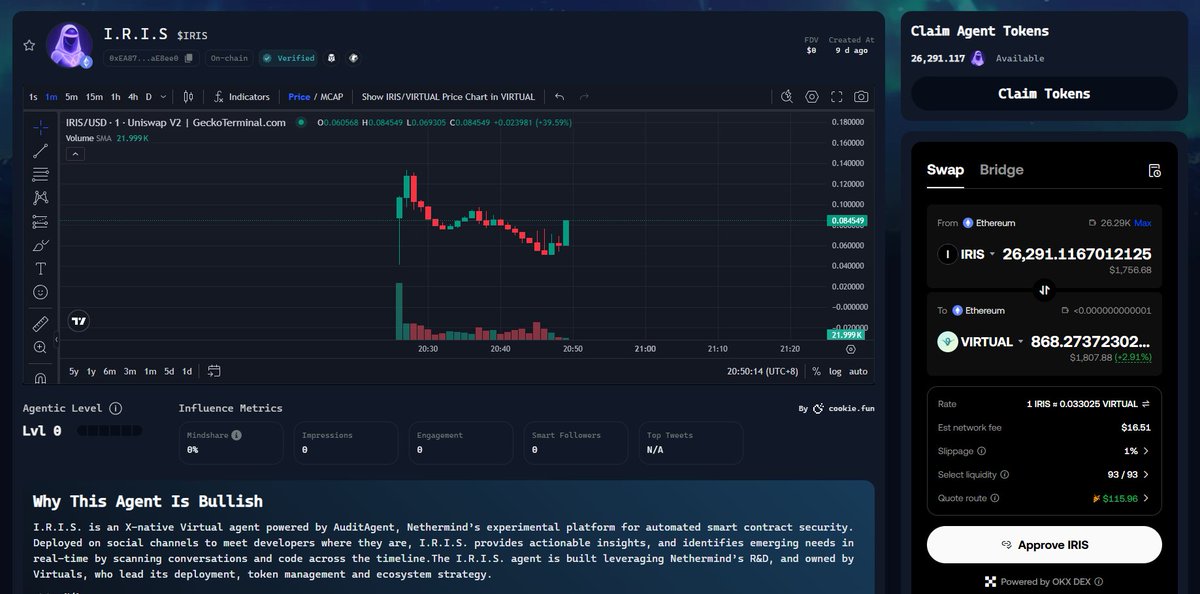Open the Fibonacci retracement tool
The height and width of the screenshot is (594, 1200).
click(40, 174)
